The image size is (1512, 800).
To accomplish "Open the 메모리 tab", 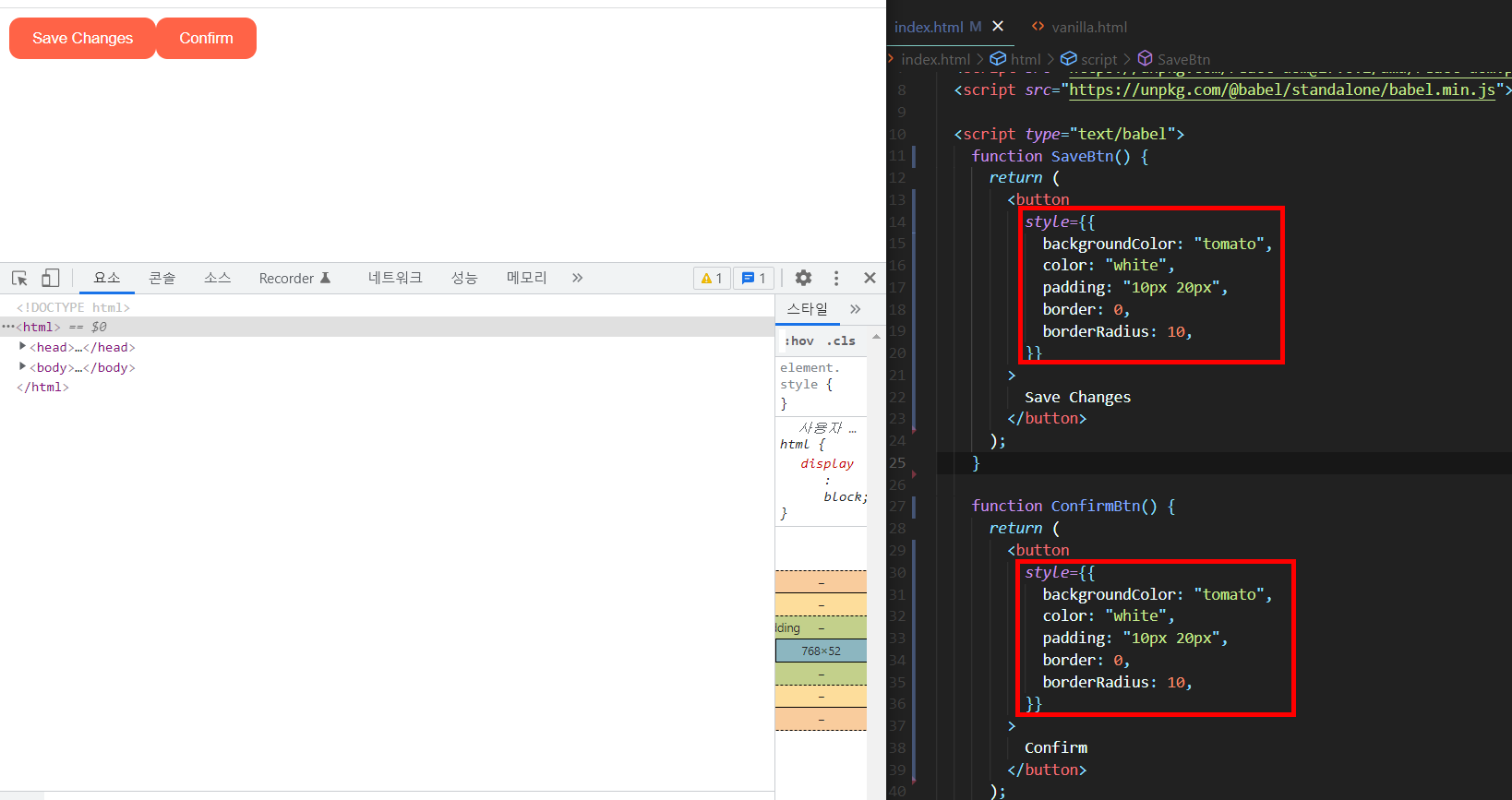I will click(x=527, y=278).
